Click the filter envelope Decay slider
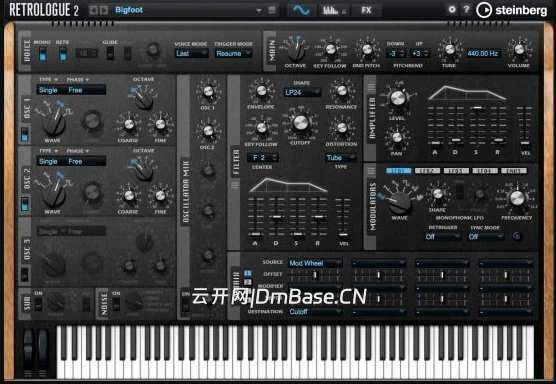The width and height of the screenshot is (556, 384). (276, 217)
